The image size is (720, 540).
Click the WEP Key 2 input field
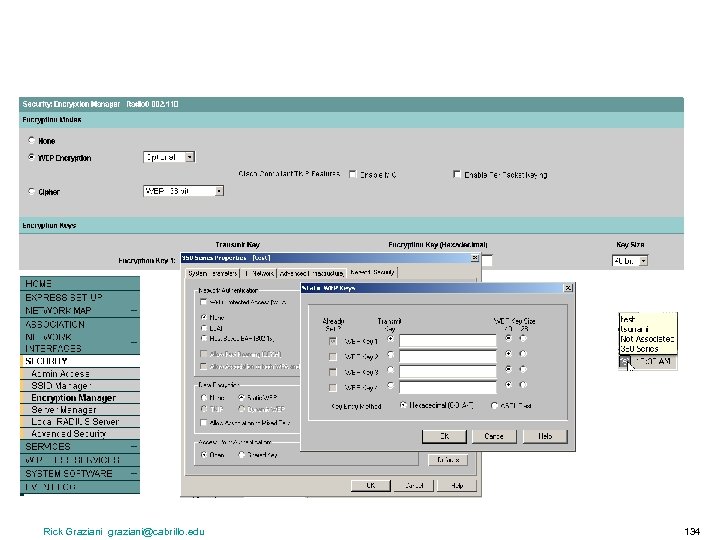point(448,356)
